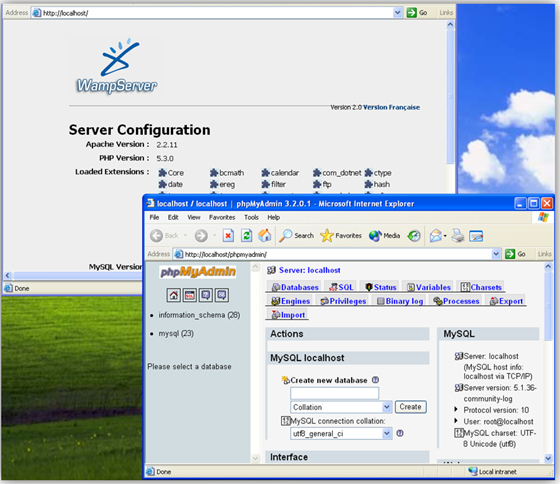This screenshot has width=560, height=484.
Task: Open the Mail icon dropdown arrow
Action: point(445,236)
